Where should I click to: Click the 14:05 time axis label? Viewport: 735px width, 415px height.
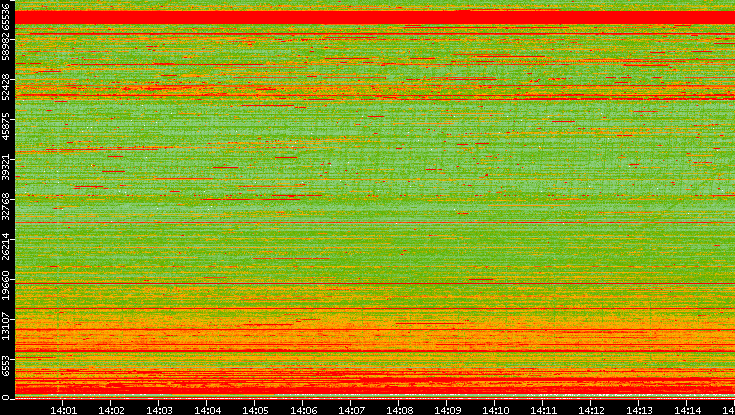point(255,410)
